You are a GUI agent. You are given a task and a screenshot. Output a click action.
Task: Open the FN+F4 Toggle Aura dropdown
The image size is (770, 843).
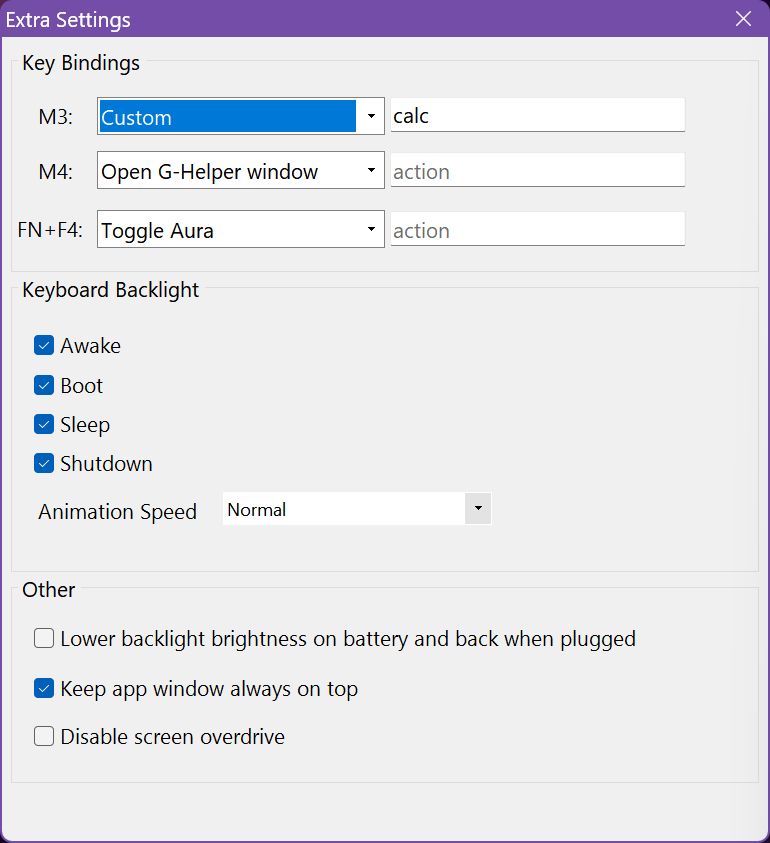pyautogui.click(x=240, y=230)
